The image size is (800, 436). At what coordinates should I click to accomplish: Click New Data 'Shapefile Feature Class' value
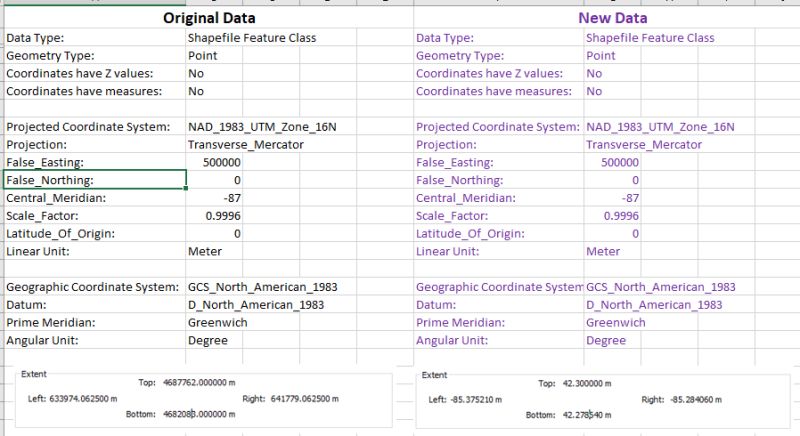650,38
